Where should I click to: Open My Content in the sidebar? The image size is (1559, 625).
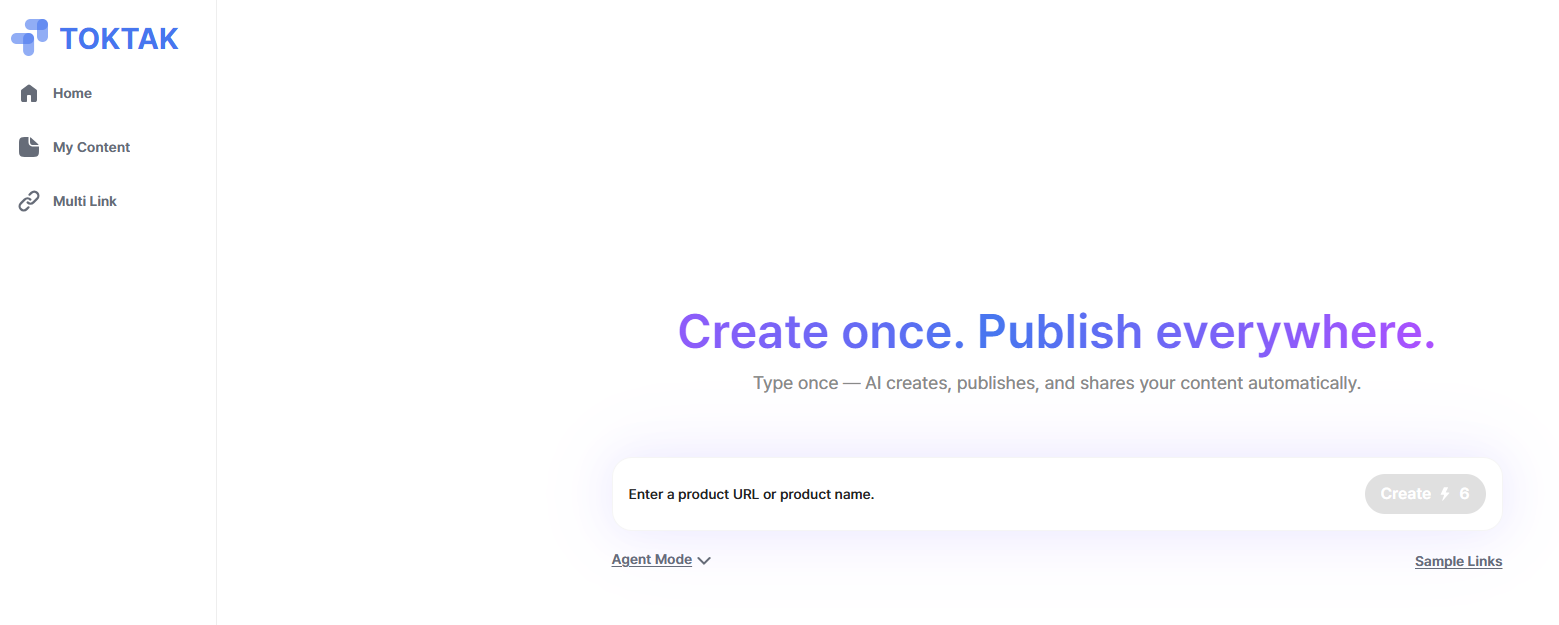pos(91,147)
